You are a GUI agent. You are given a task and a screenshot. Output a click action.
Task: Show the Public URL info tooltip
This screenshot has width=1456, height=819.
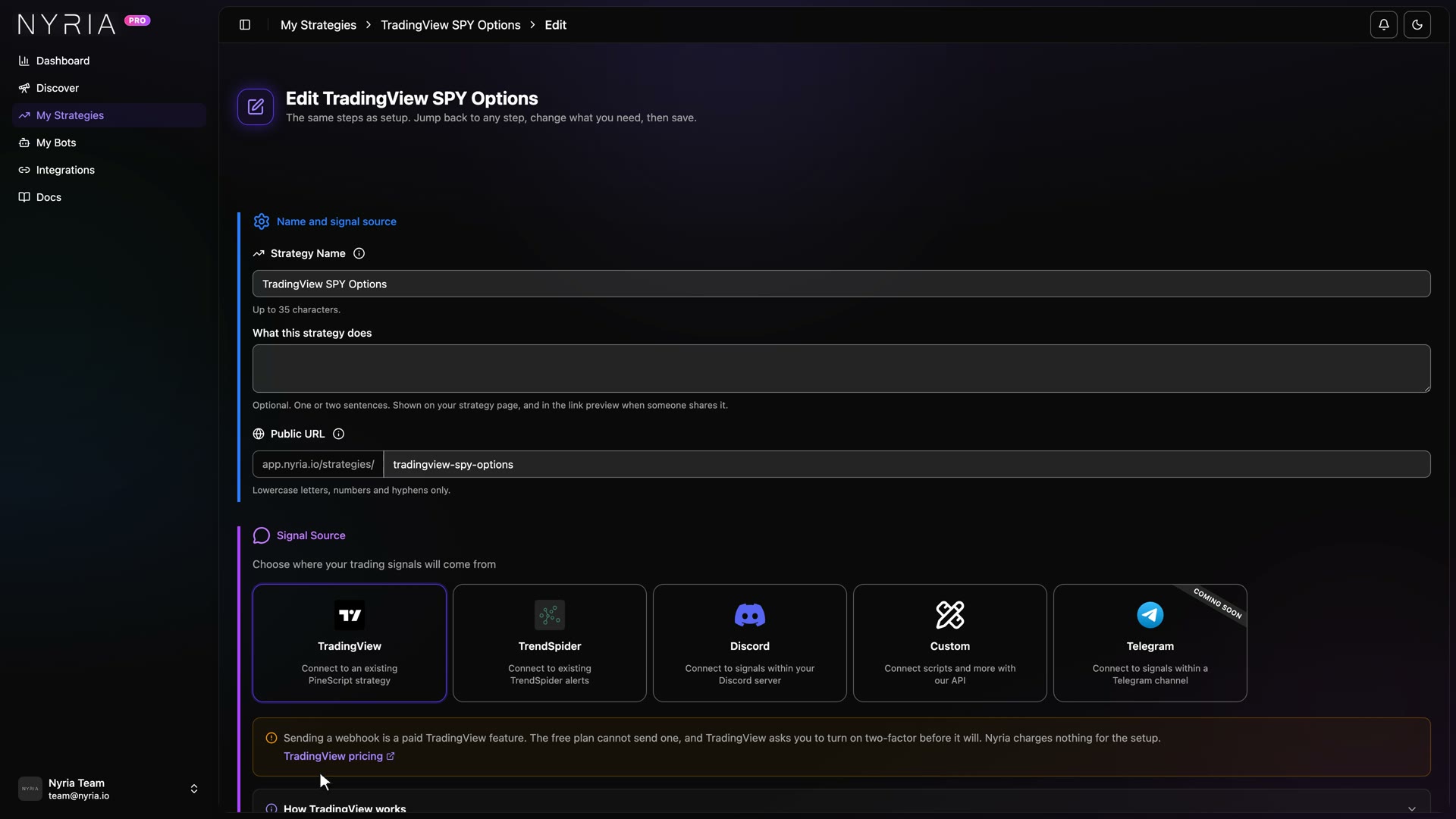pos(339,434)
